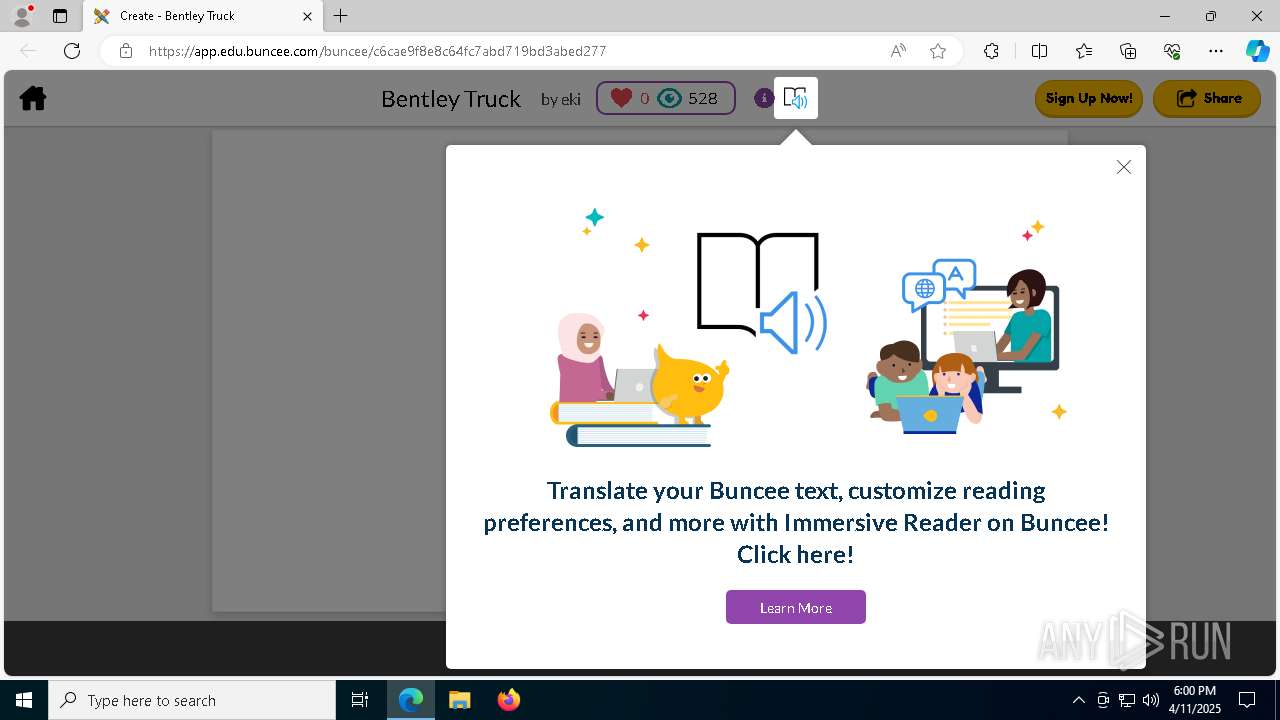
Task: Refresh the page
Action: pyautogui.click(x=72, y=51)
